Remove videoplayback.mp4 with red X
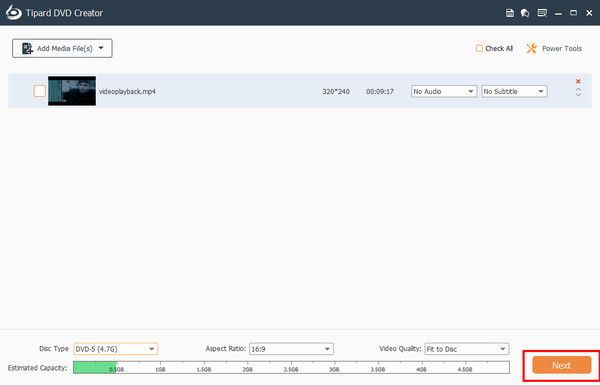 pos(578,81)
